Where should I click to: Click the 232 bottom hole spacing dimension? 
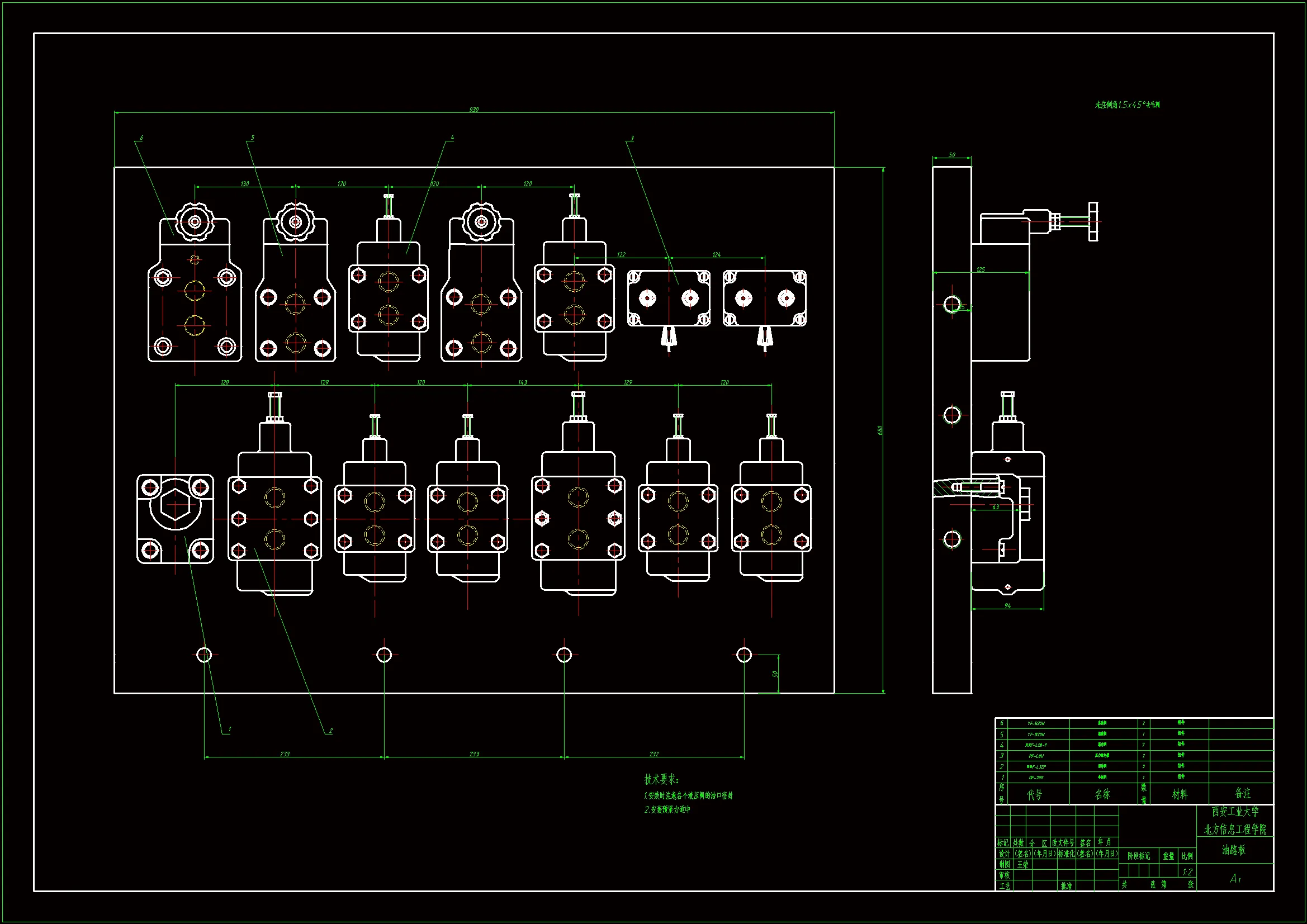point(654,754)
